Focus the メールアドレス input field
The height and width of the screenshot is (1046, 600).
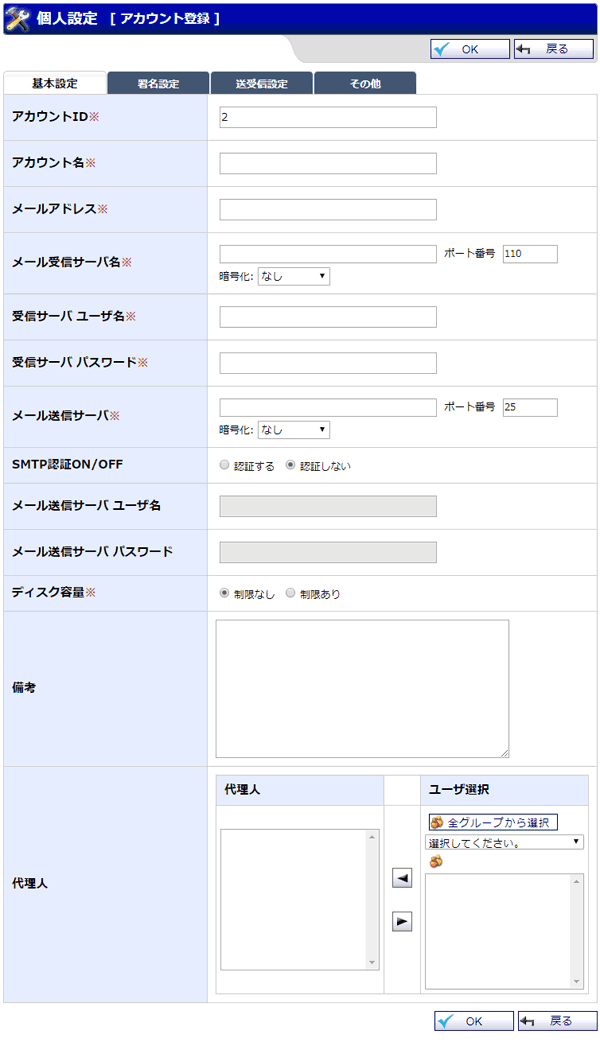pos(328,209)
